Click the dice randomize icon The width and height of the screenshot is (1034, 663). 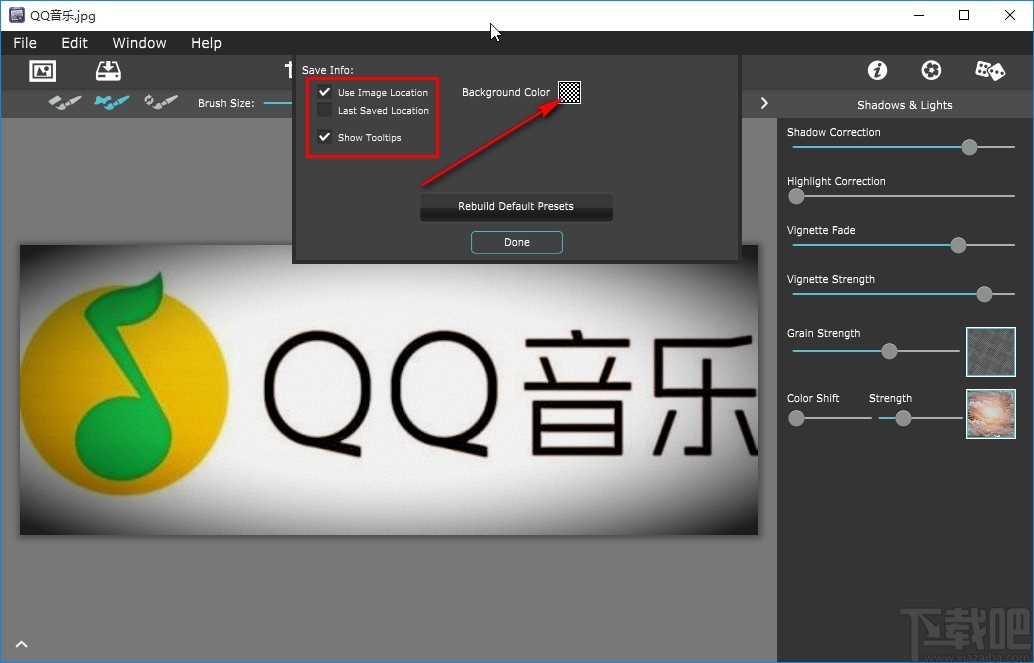click(990, 70)
